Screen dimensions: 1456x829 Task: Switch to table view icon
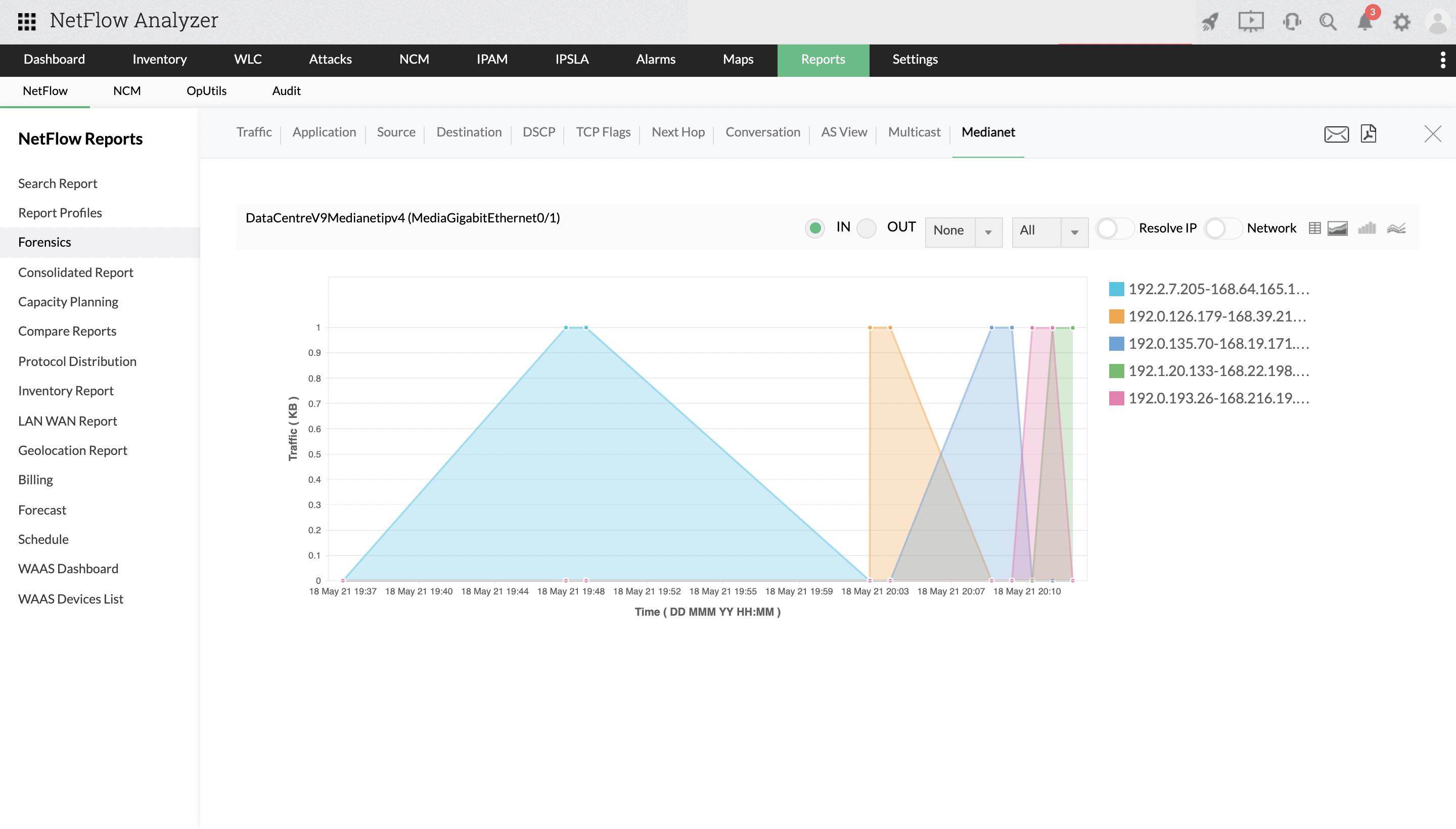tap(1314, 228)
